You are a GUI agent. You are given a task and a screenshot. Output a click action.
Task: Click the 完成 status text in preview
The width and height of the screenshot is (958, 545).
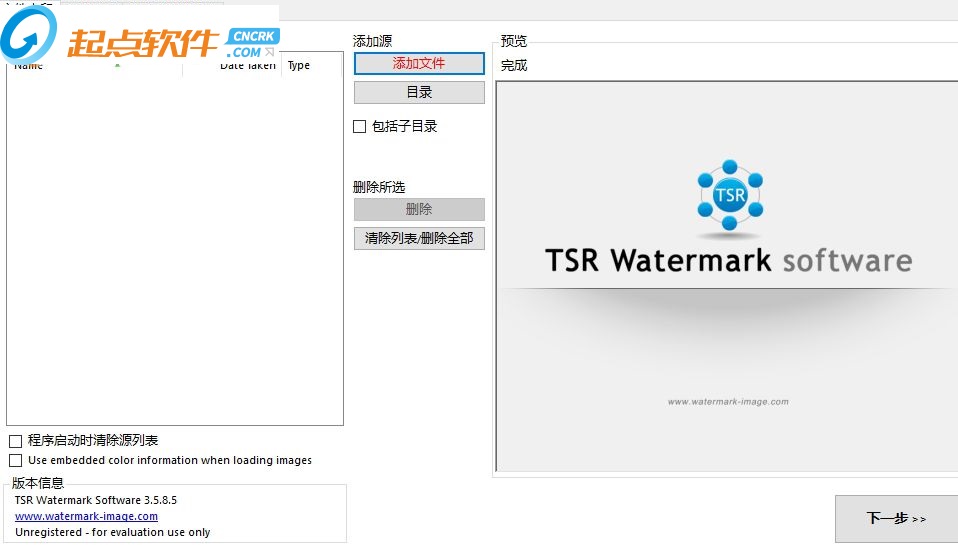point(514,65)
